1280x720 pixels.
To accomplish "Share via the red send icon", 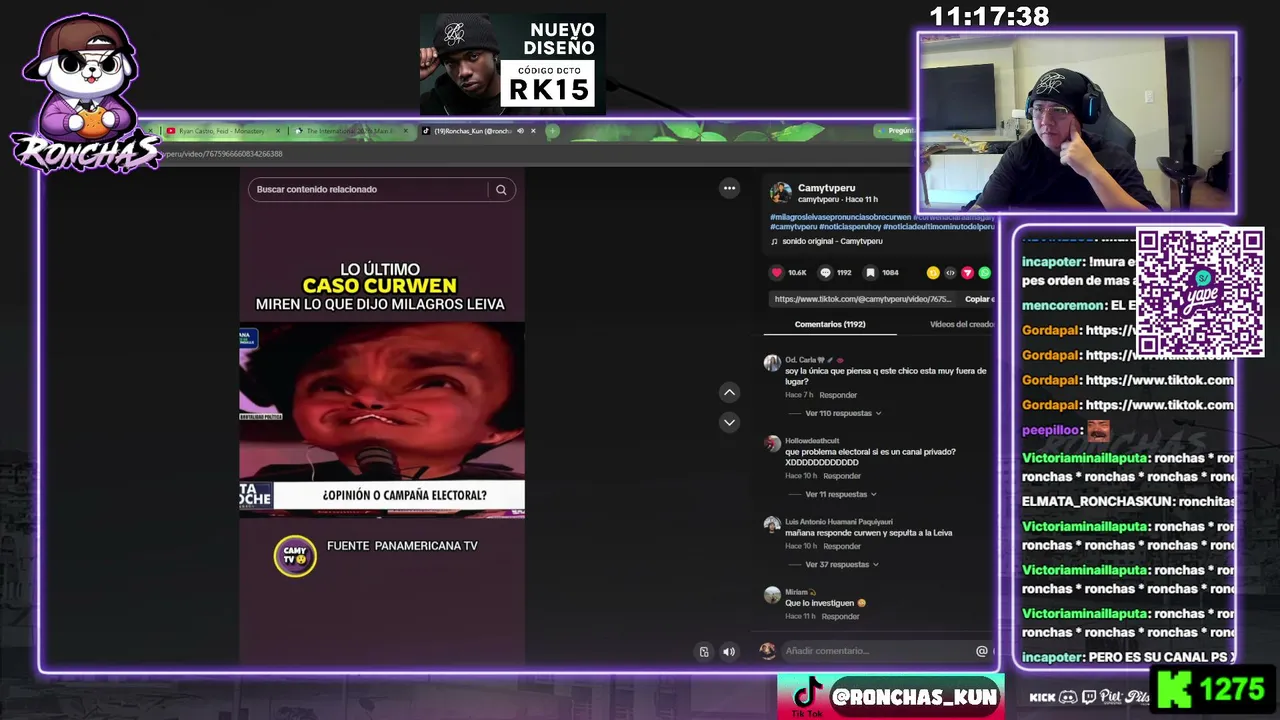I will (967, 272).
